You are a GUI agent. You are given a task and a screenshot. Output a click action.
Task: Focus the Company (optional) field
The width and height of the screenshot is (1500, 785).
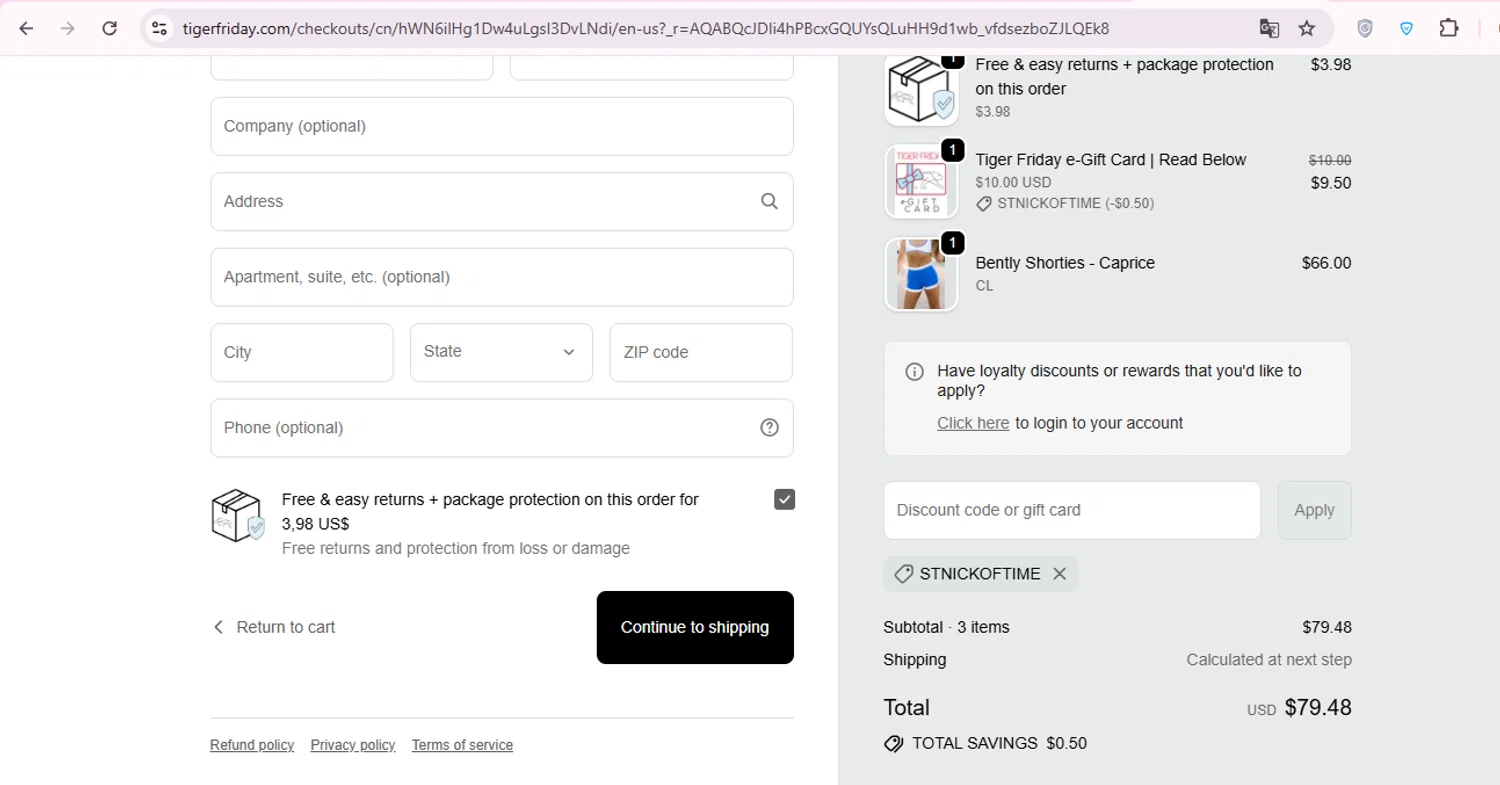point(502,126)
